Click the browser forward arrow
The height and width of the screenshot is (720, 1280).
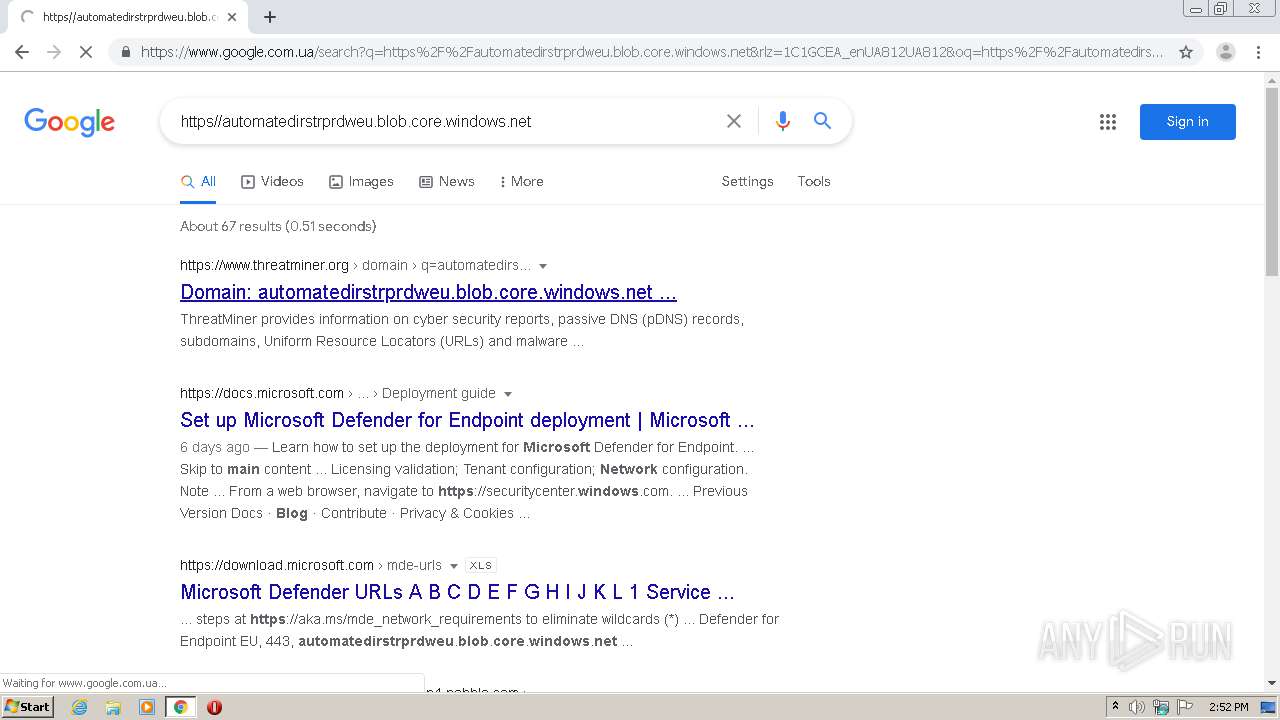(x=54, y=52)
